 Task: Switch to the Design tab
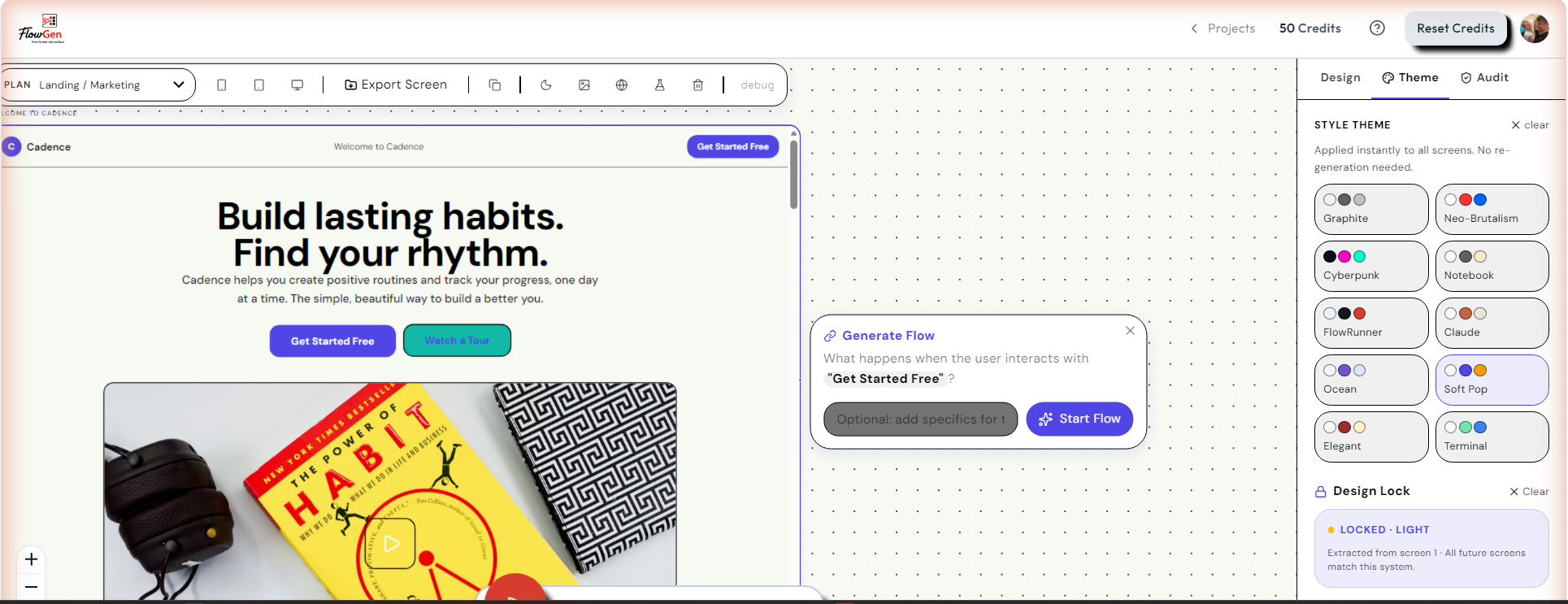point(1340,77)
